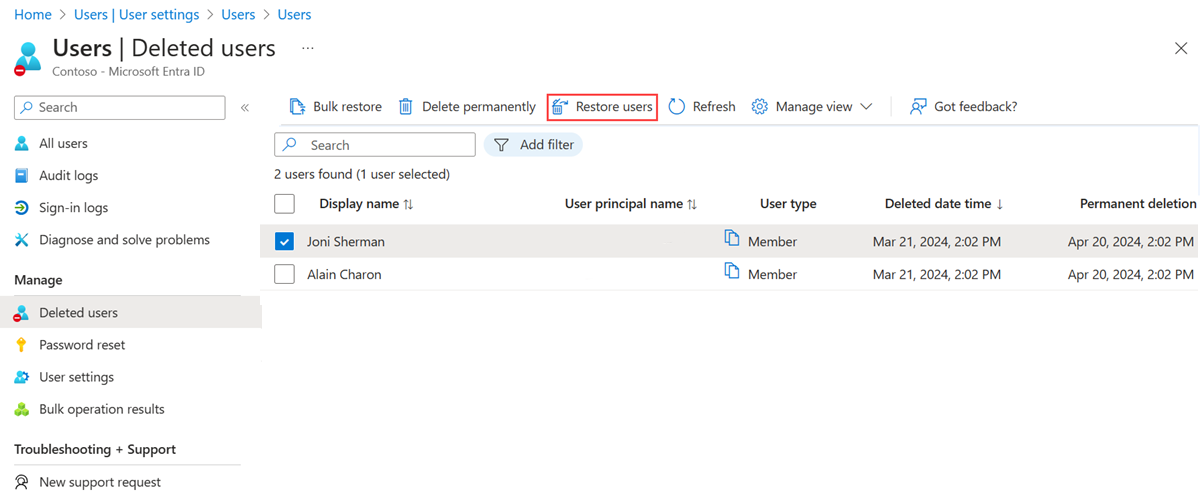Uncheck the Joni Sherman checkbox
This screenshot has width=1200, height=499.
tap(284, 241)
